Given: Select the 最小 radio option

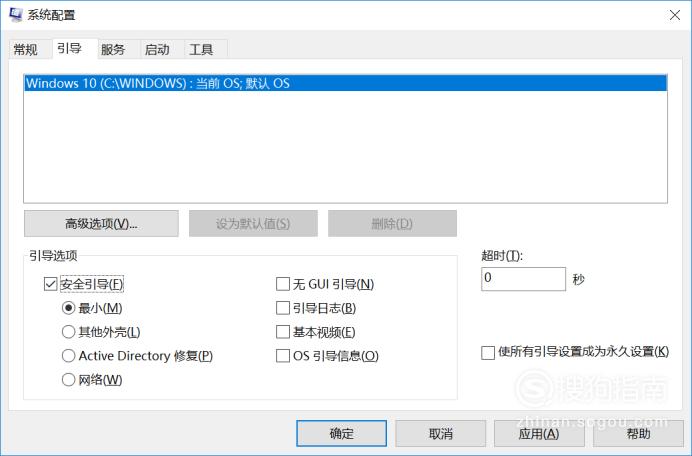Looking at the screenshot, I should pyautogui.click(x=68, y=308).
